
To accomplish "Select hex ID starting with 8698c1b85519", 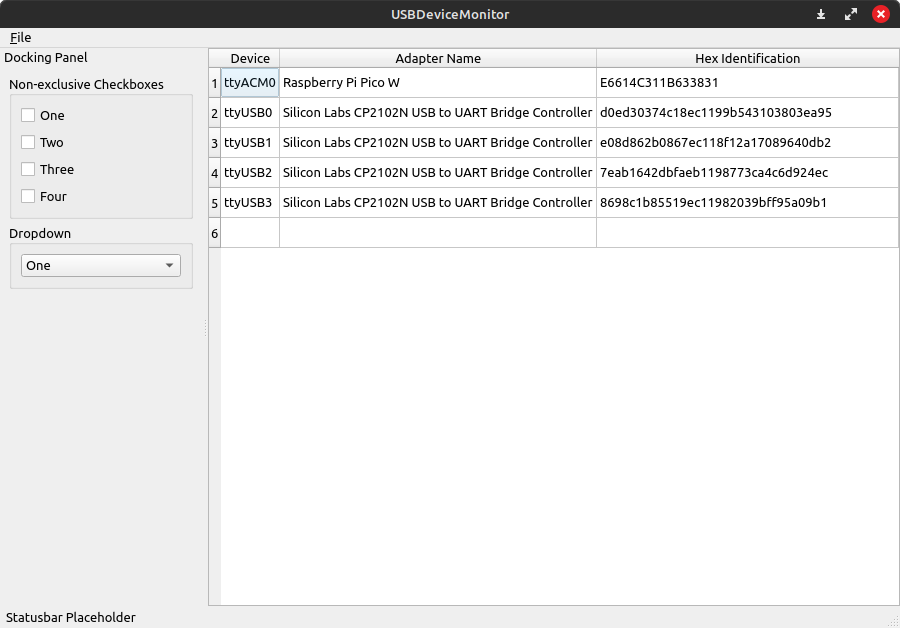I will click(x=747, y=202).
